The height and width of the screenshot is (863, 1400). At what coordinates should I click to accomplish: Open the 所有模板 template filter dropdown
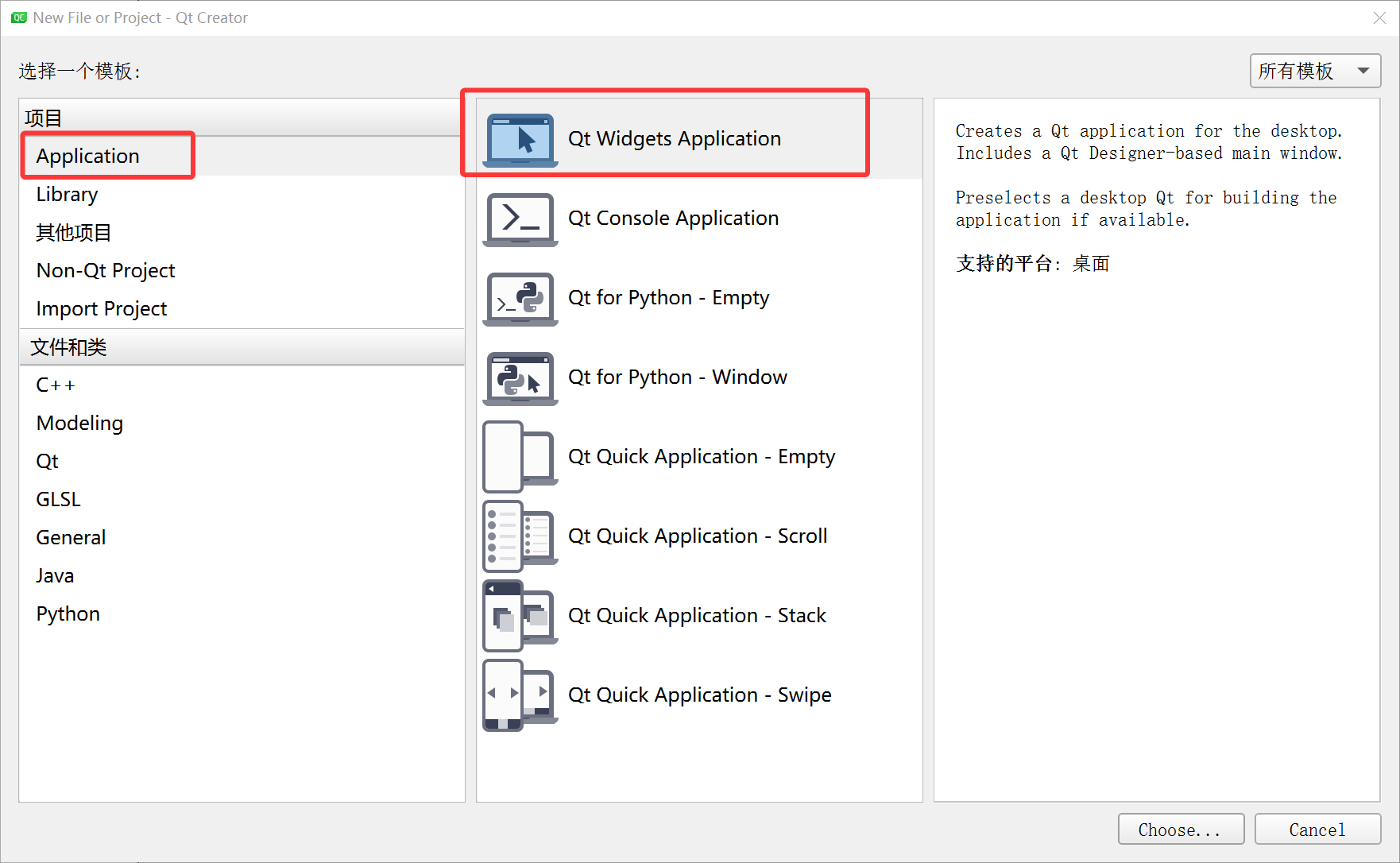[x=1315, y=71]
